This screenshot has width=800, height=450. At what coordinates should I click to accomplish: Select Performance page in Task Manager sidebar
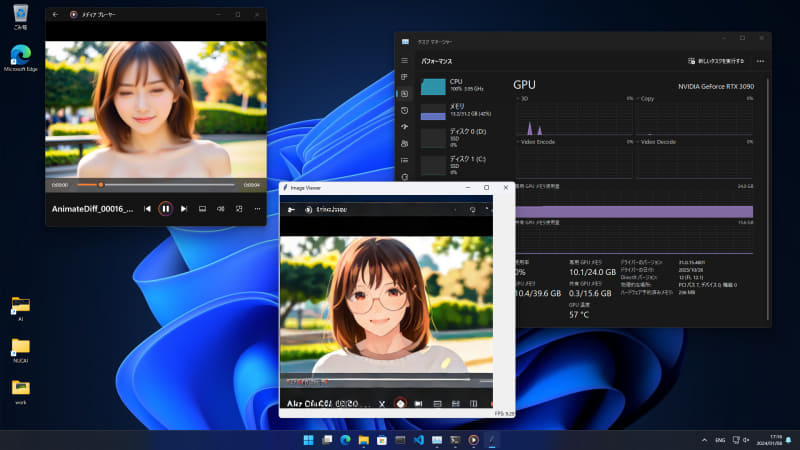pos(405,94)
